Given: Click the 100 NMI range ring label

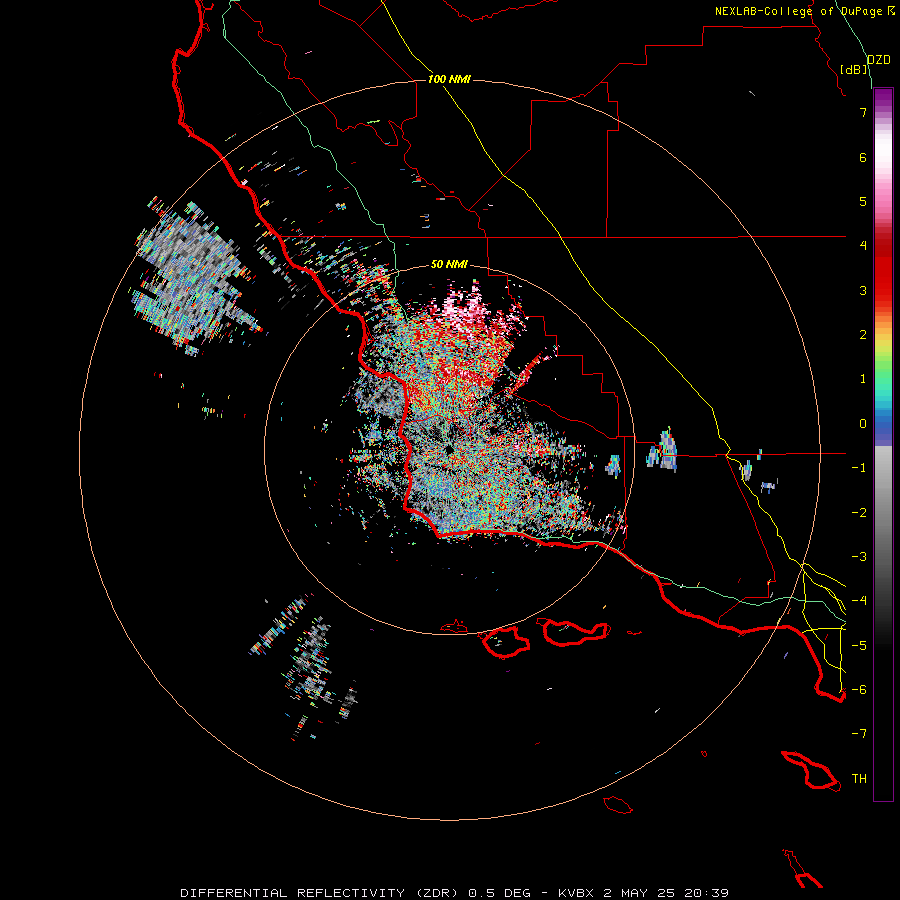Looking at the screenshot, I should (x=449, y=79).
